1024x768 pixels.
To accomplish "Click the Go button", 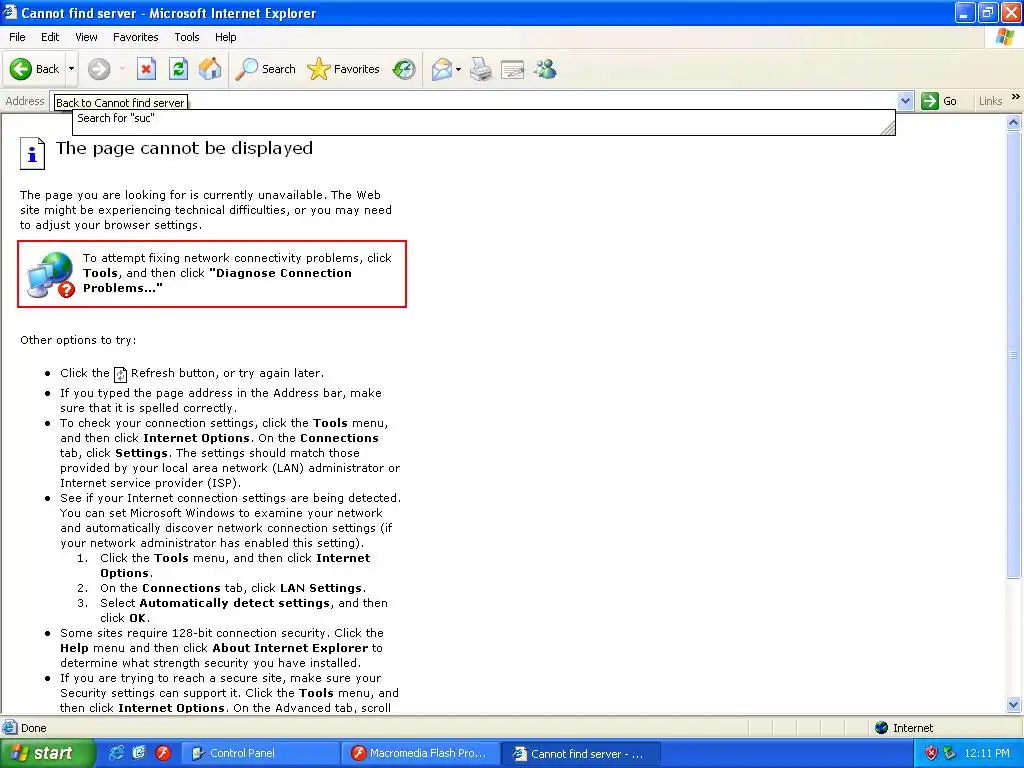I will [x=939, y=101].
